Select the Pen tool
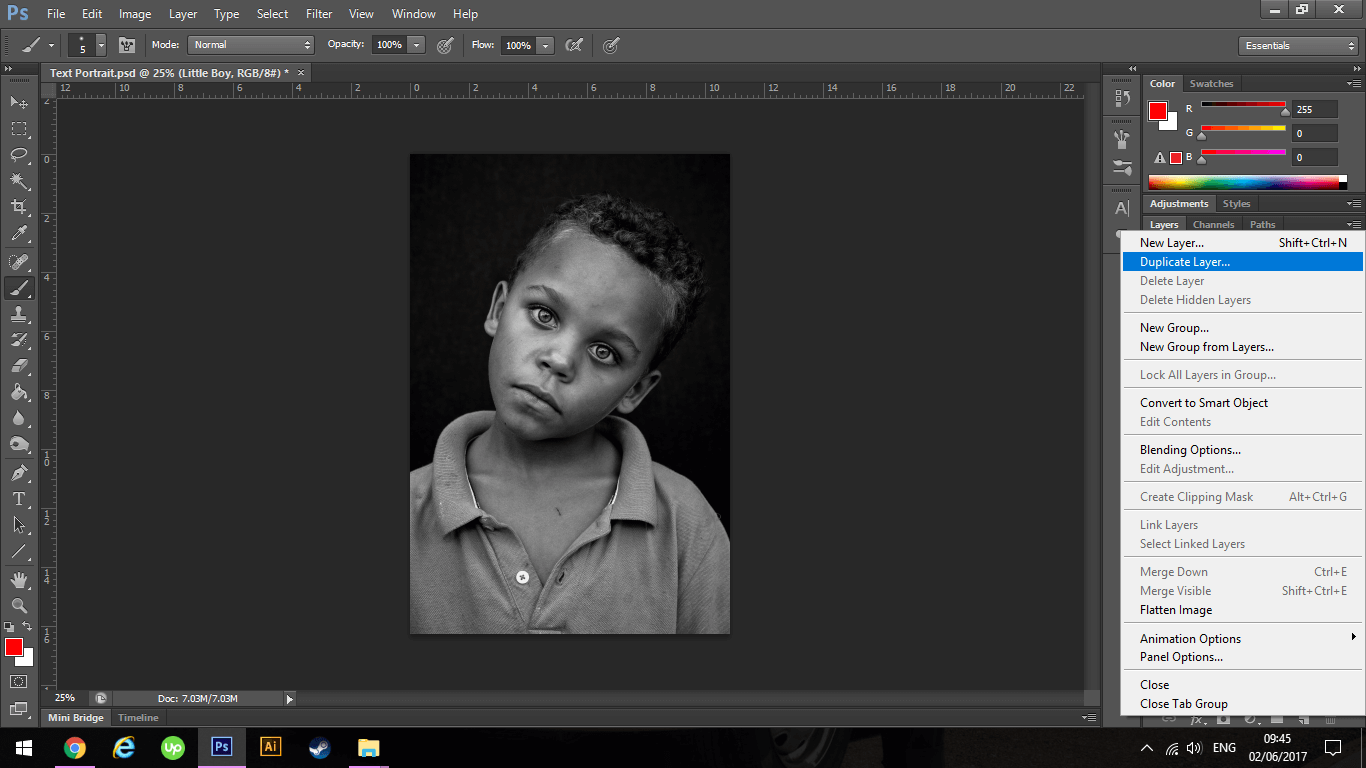 pyautogui.click(x=19, y=473)
